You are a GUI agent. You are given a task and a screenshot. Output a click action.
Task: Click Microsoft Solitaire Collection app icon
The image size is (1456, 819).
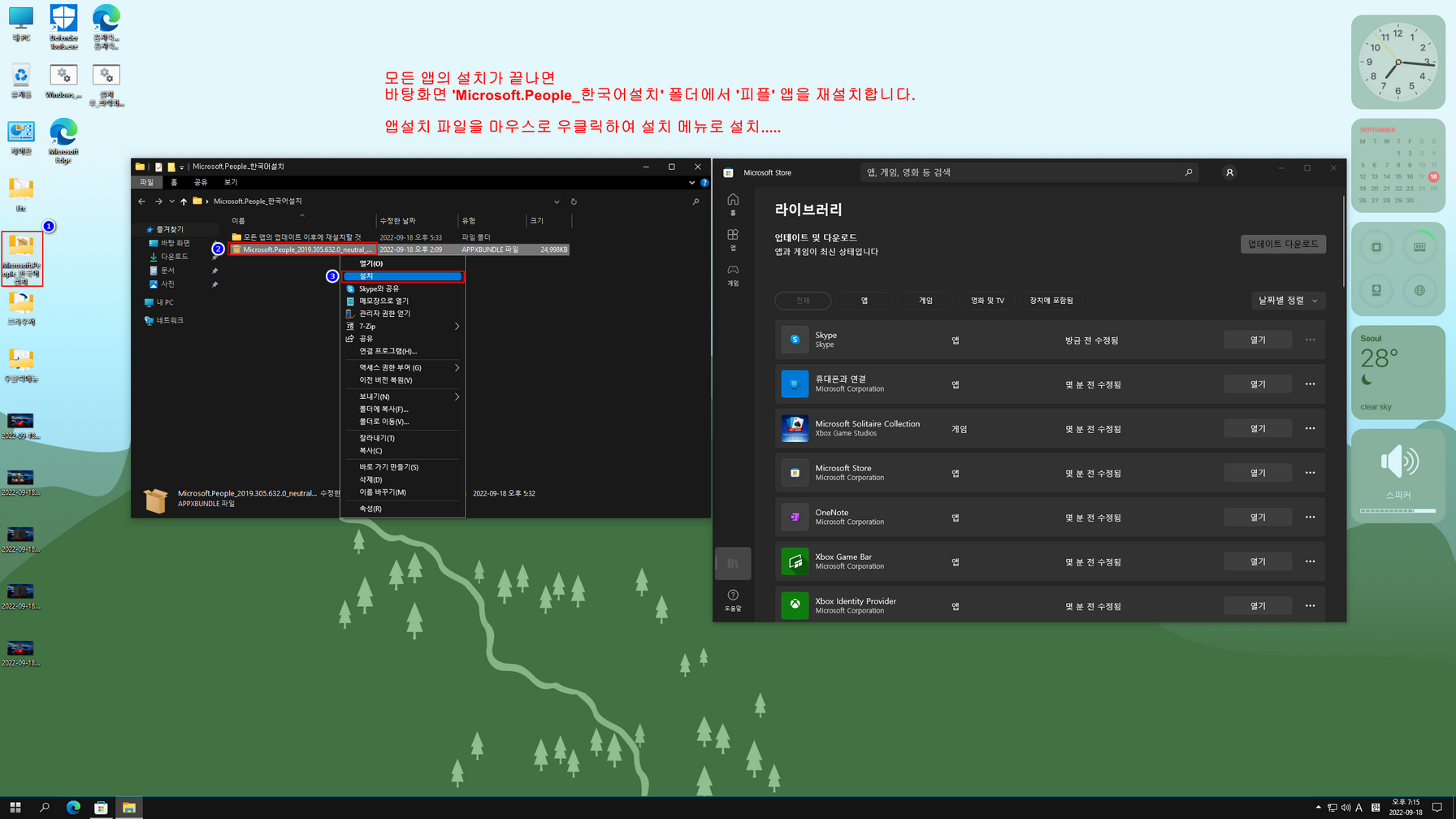tap(795, 428)
